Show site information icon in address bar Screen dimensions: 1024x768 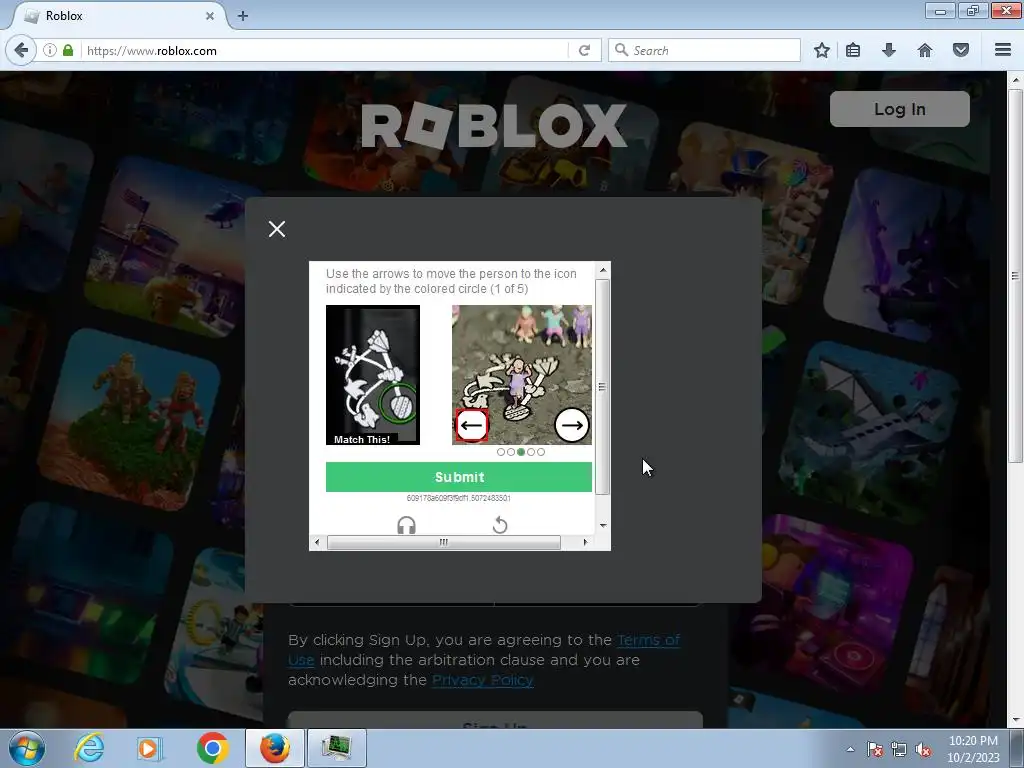click(50, 50)
